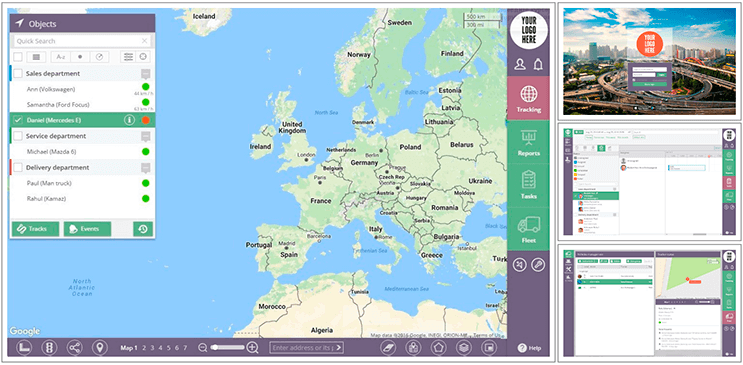The width and height of the screenshot is (743, 365).
Task: Open the map layers icon
Action: pos(464,348)
